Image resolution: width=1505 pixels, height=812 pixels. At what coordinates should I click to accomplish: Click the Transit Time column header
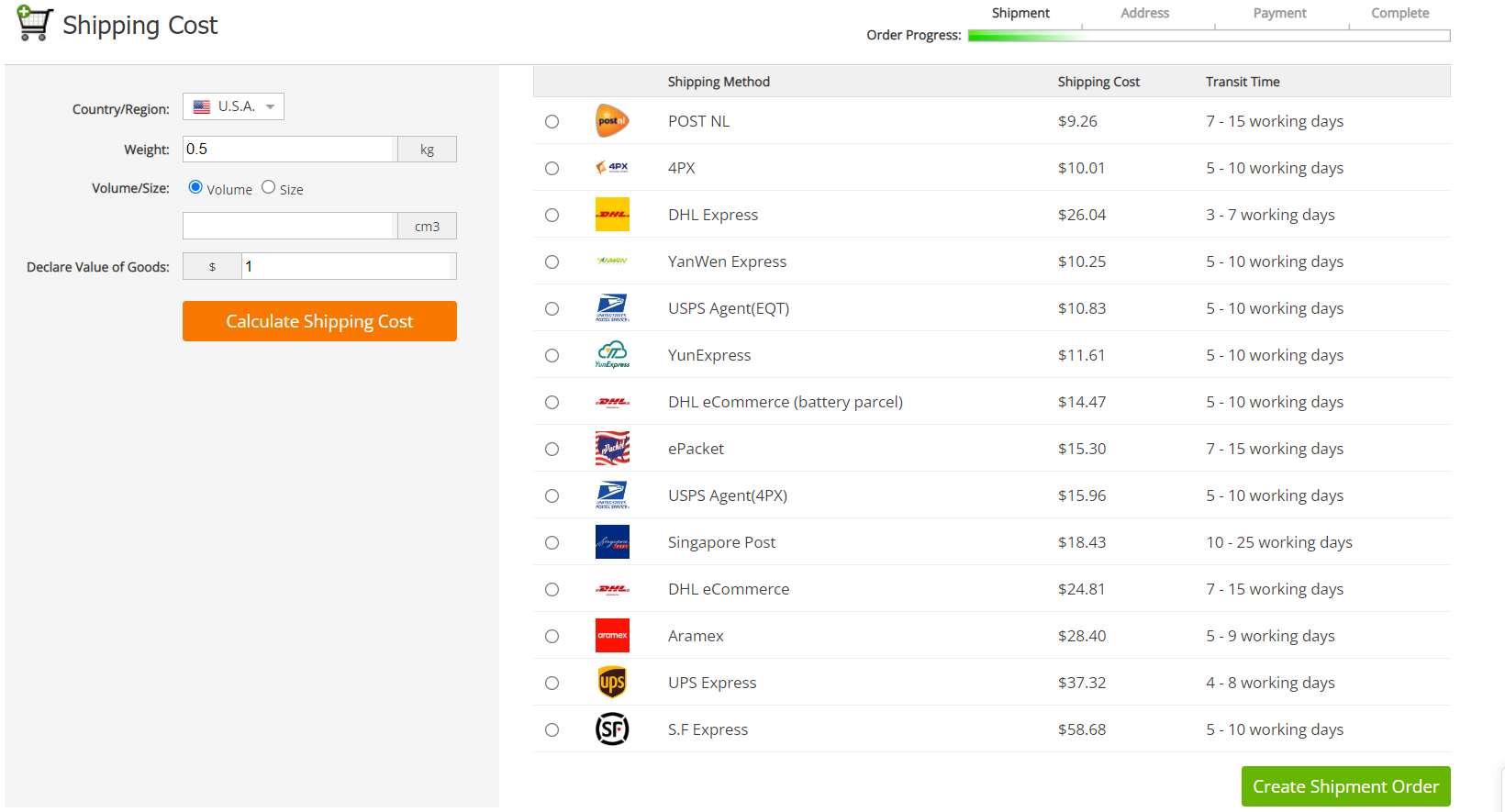click(1243, 82)
